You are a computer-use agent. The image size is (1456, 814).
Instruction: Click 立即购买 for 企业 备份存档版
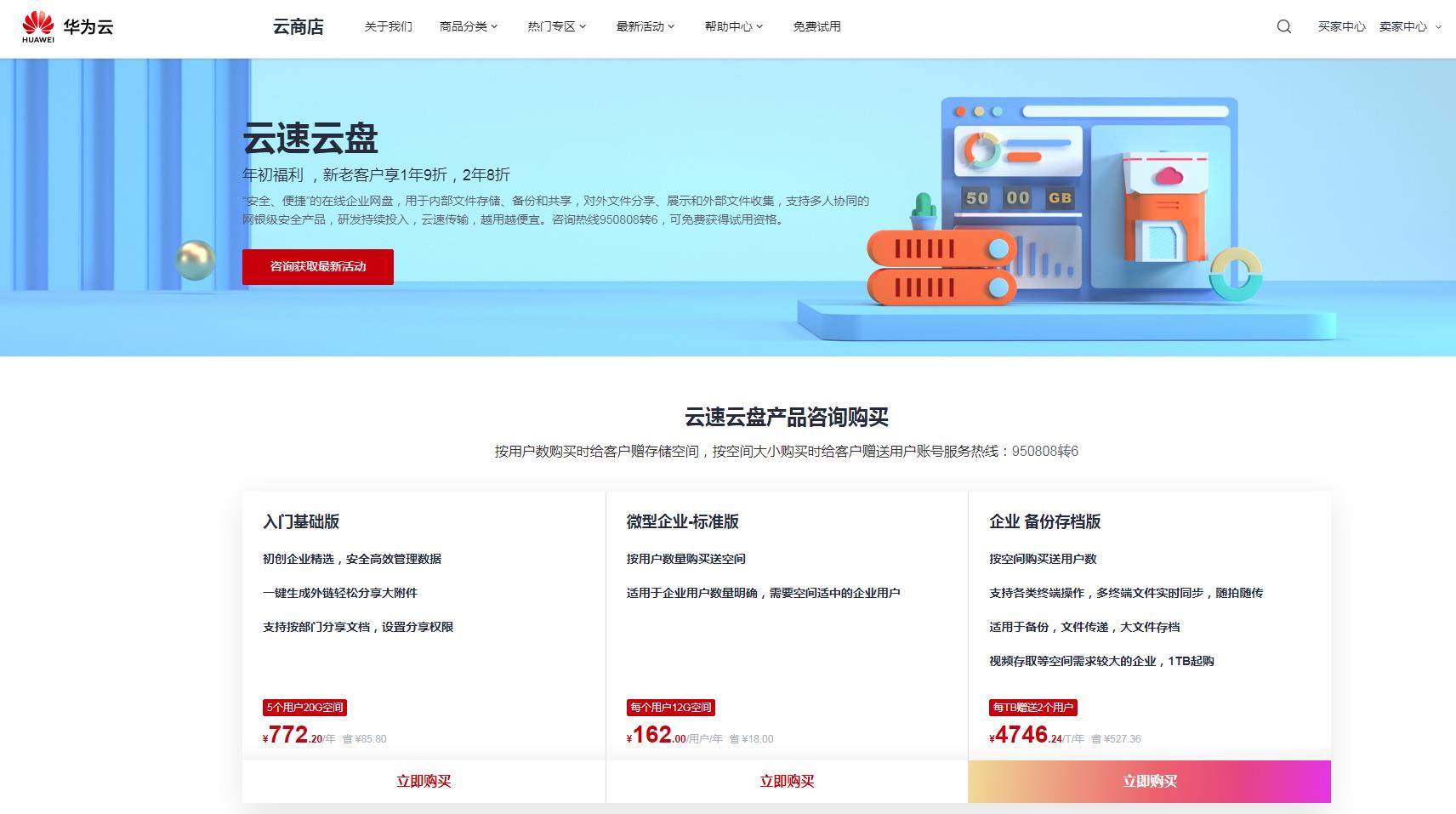click(x=1150, y=781)
